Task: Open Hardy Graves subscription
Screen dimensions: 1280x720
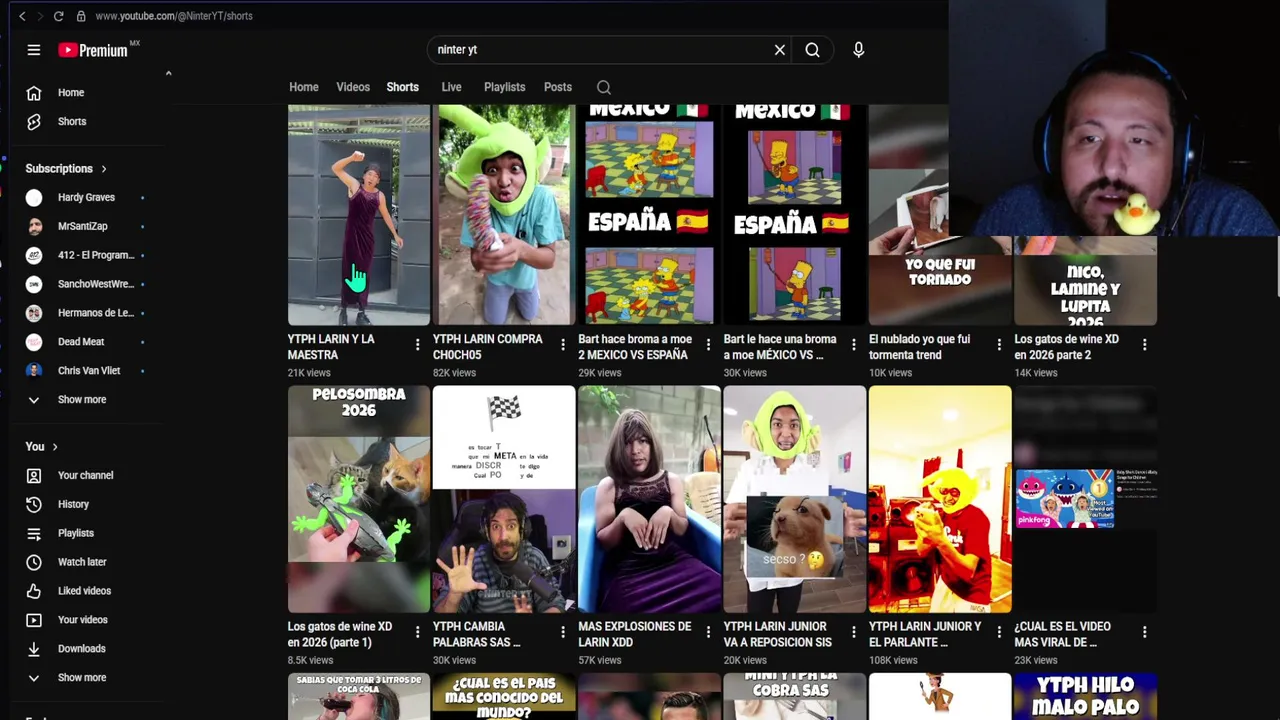Action: click(88, 198)
